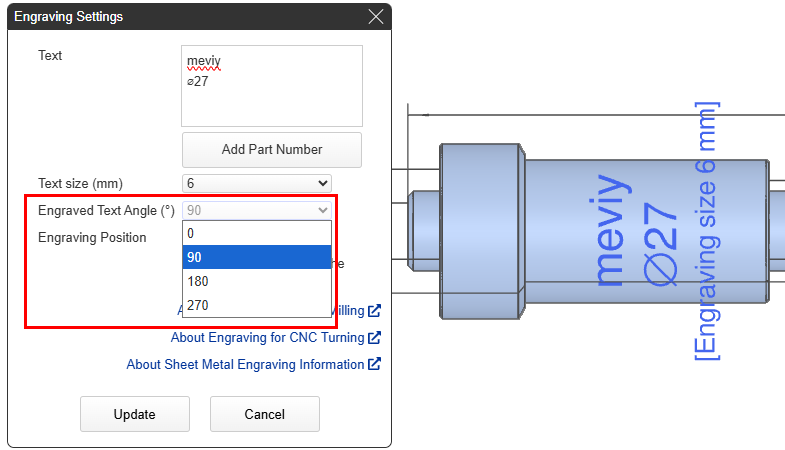
Task: Open the Text size (mm) dropdown
Action: (257, 183)
